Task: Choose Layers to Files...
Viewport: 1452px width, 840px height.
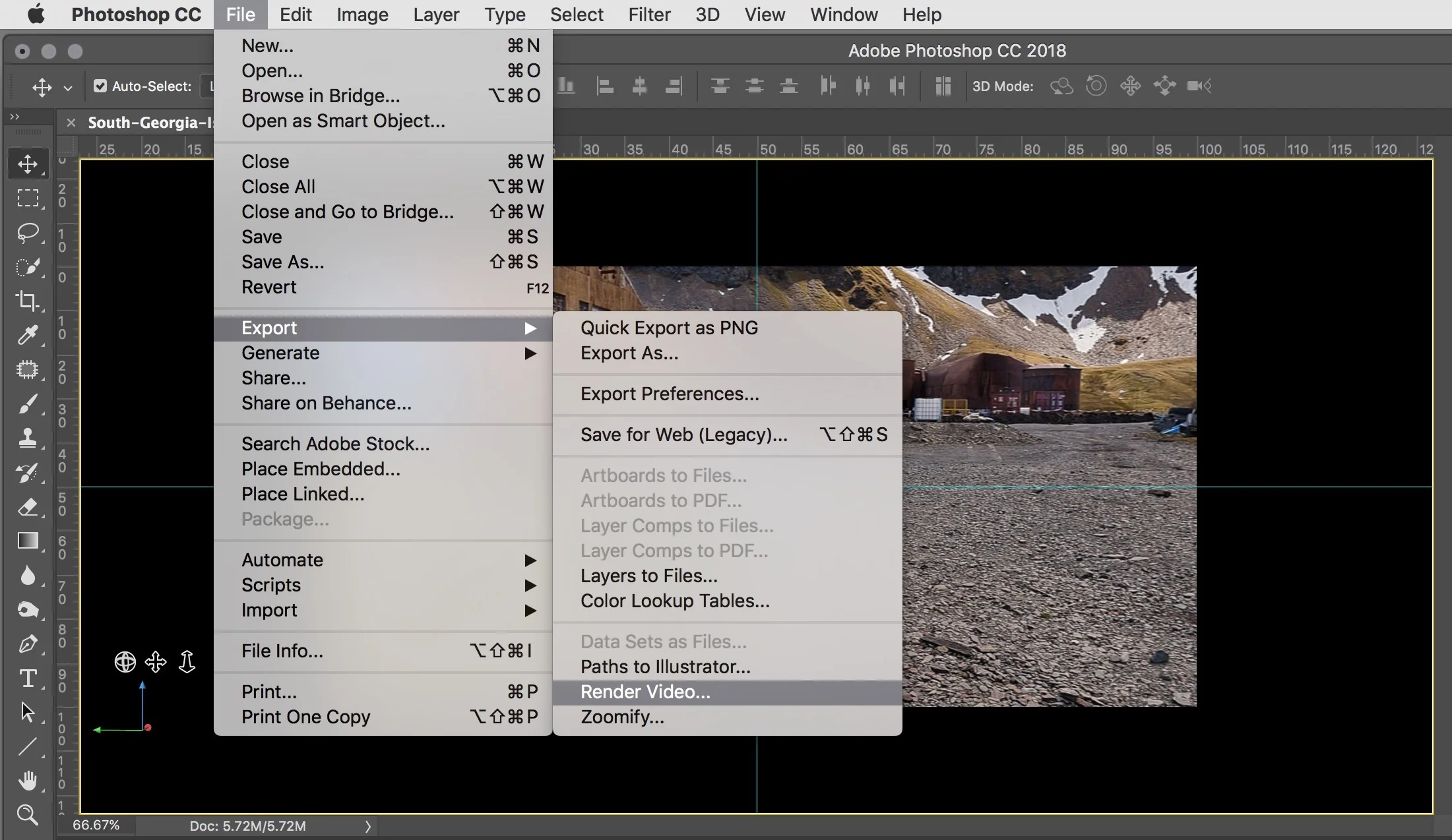Action: (x=727, y=576)
